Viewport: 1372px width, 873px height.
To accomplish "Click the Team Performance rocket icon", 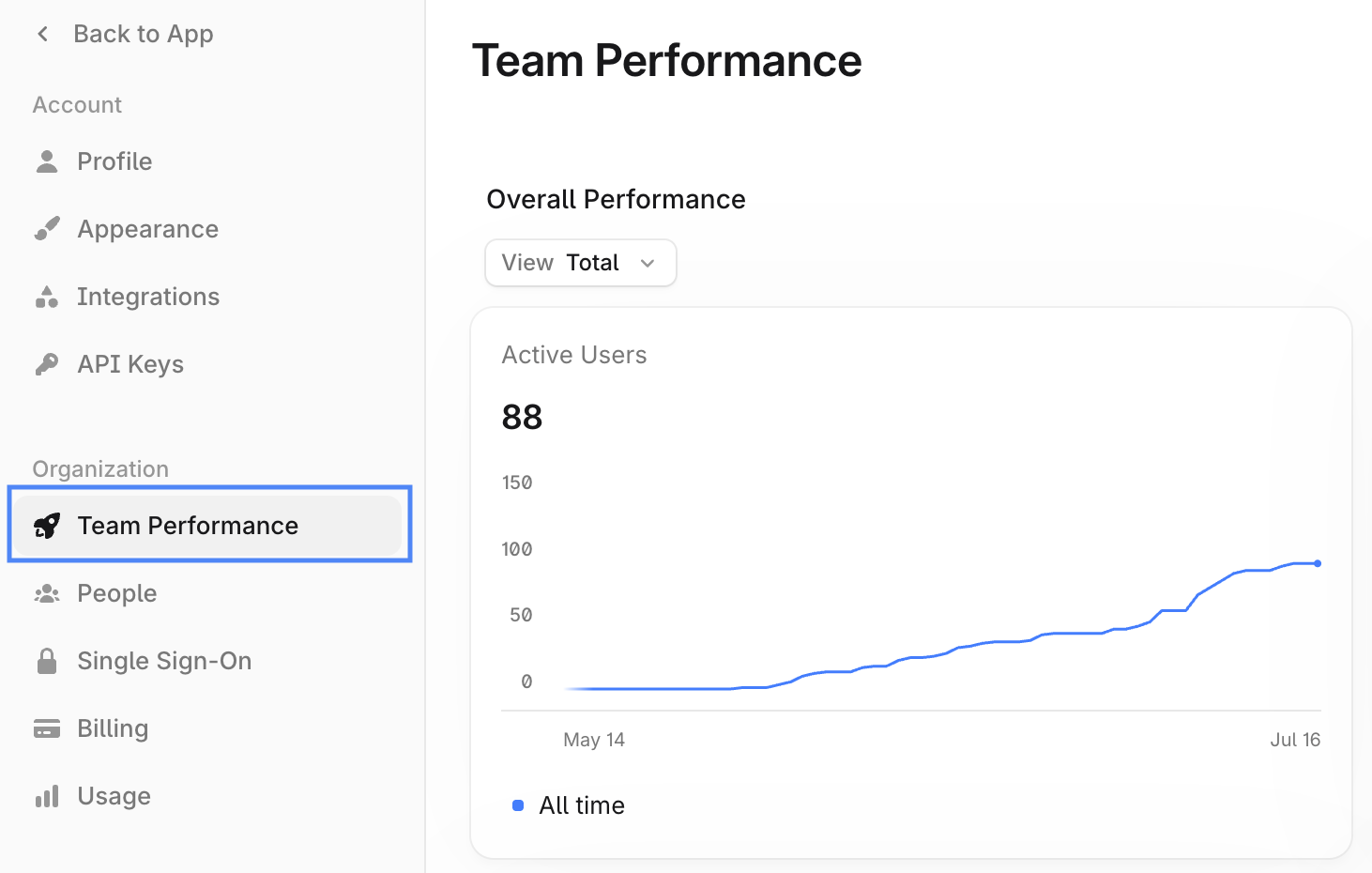I will pyautogui.click(x=47, y=526).
